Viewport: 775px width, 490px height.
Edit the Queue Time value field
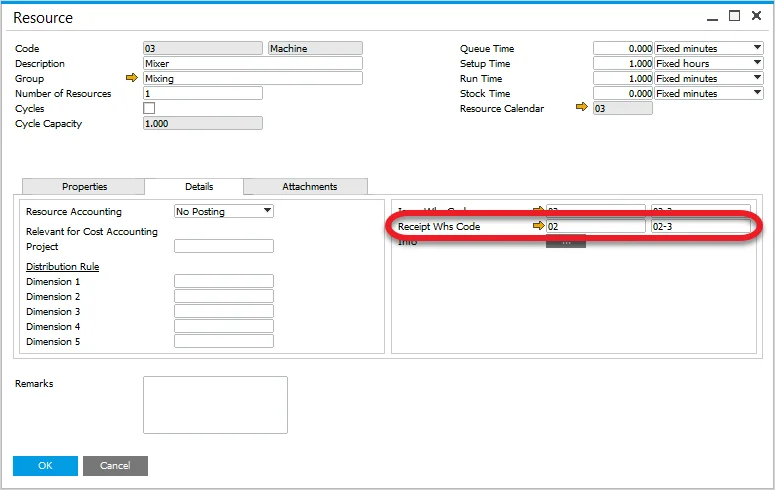[623, 48]
